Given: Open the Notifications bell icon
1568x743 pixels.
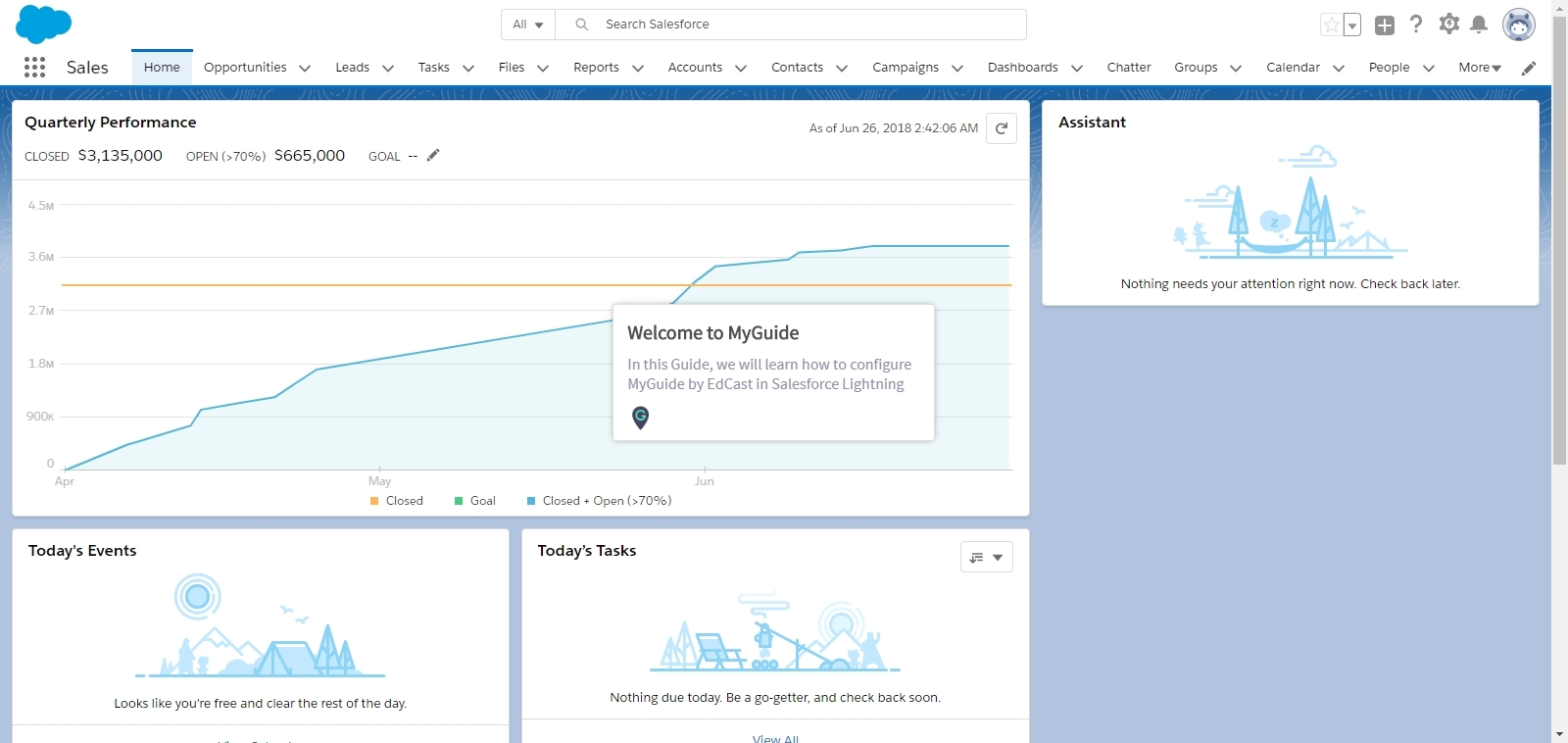Looking at the screenshot, I should [1480, 25].
